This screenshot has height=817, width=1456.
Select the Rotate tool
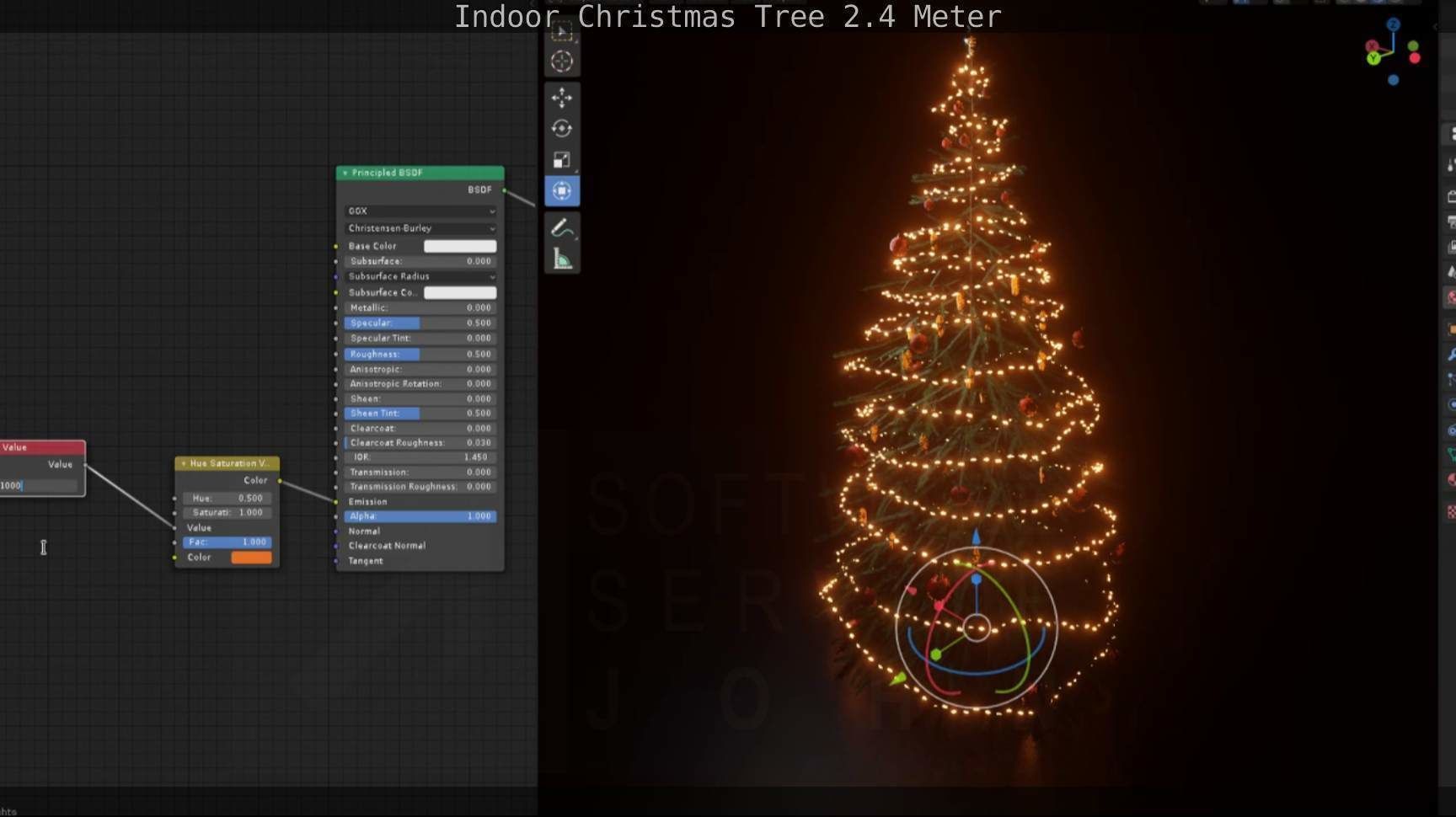click(x=562, y=129)
